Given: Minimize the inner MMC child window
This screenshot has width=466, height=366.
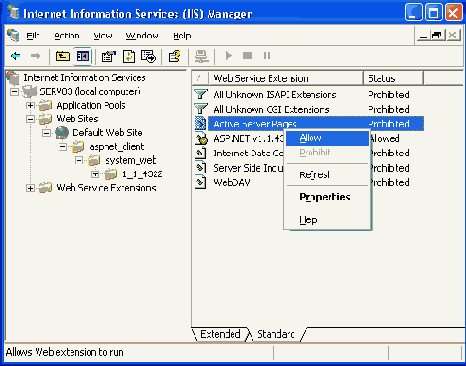Looking at the screenshot, I should point(423,35).
